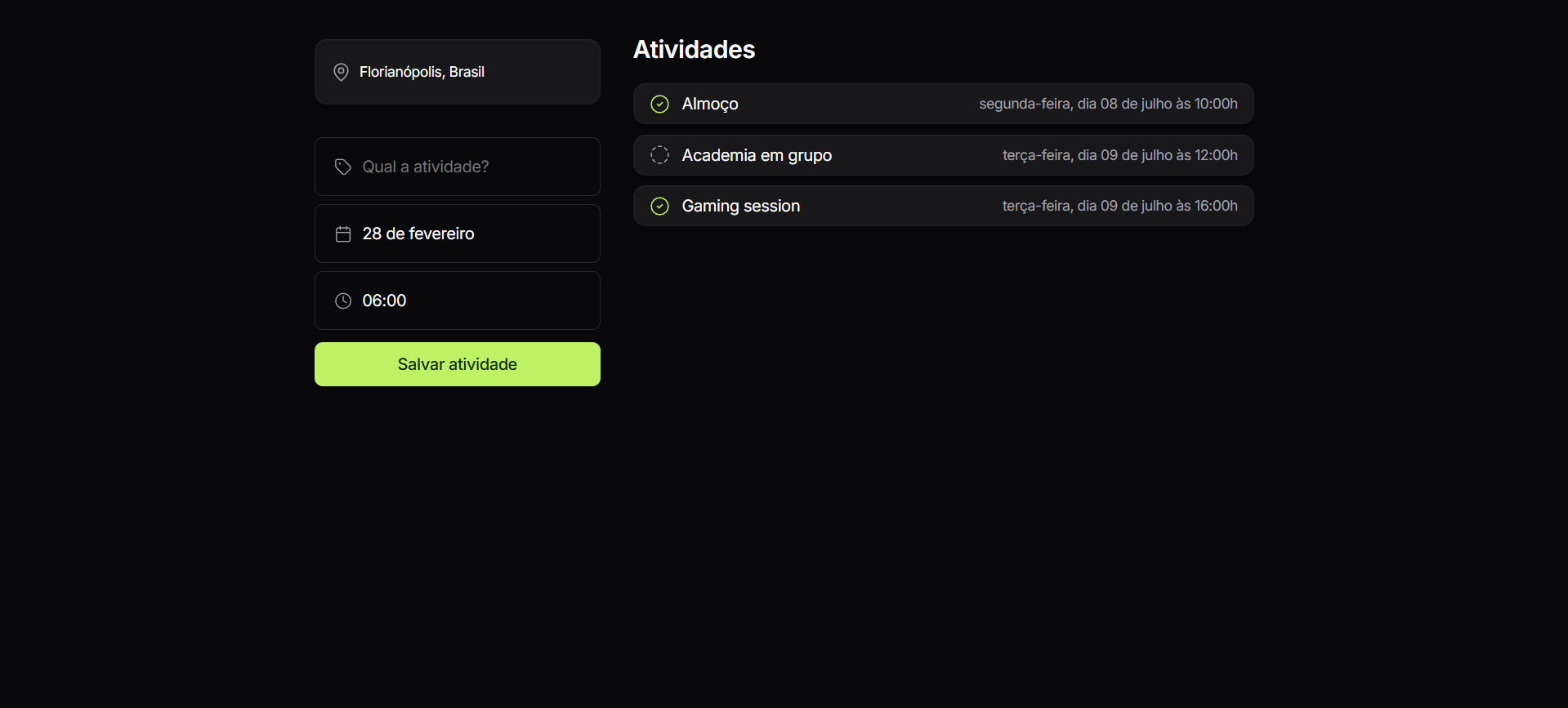Click the Almoço activity name
The width and height of the screenshot is (1568, 708).
click(x=710, y=105)
